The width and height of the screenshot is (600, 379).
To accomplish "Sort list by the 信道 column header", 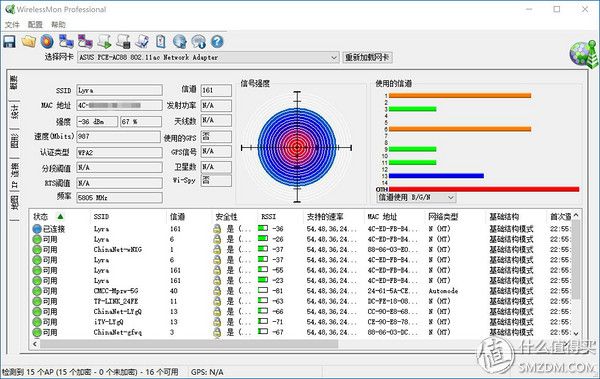I will click(189, 217).
